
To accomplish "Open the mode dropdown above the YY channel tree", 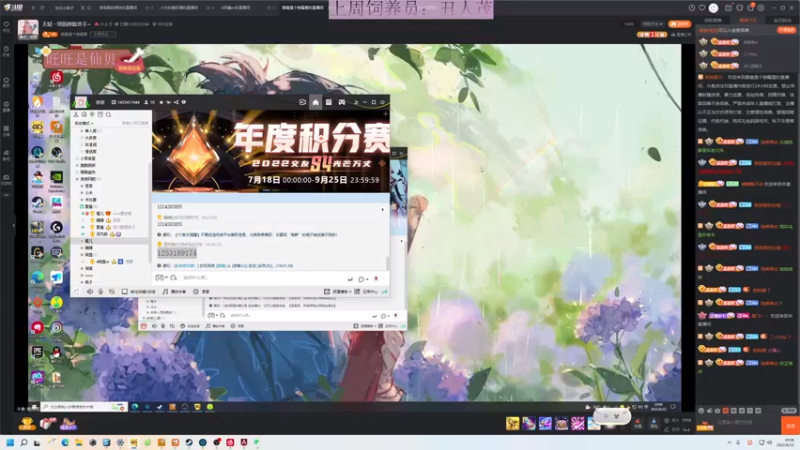I will tap(84, 123).
